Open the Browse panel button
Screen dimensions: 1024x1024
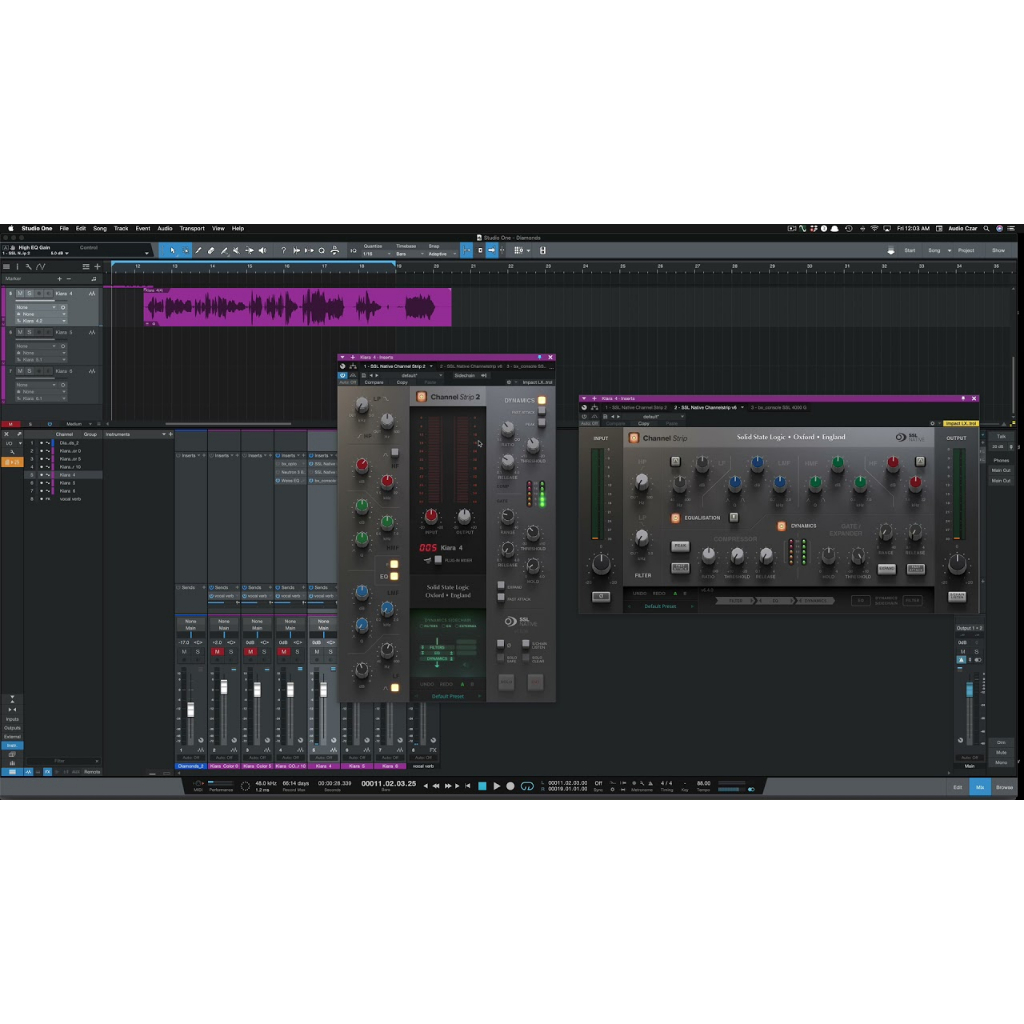click(1004, 787)
